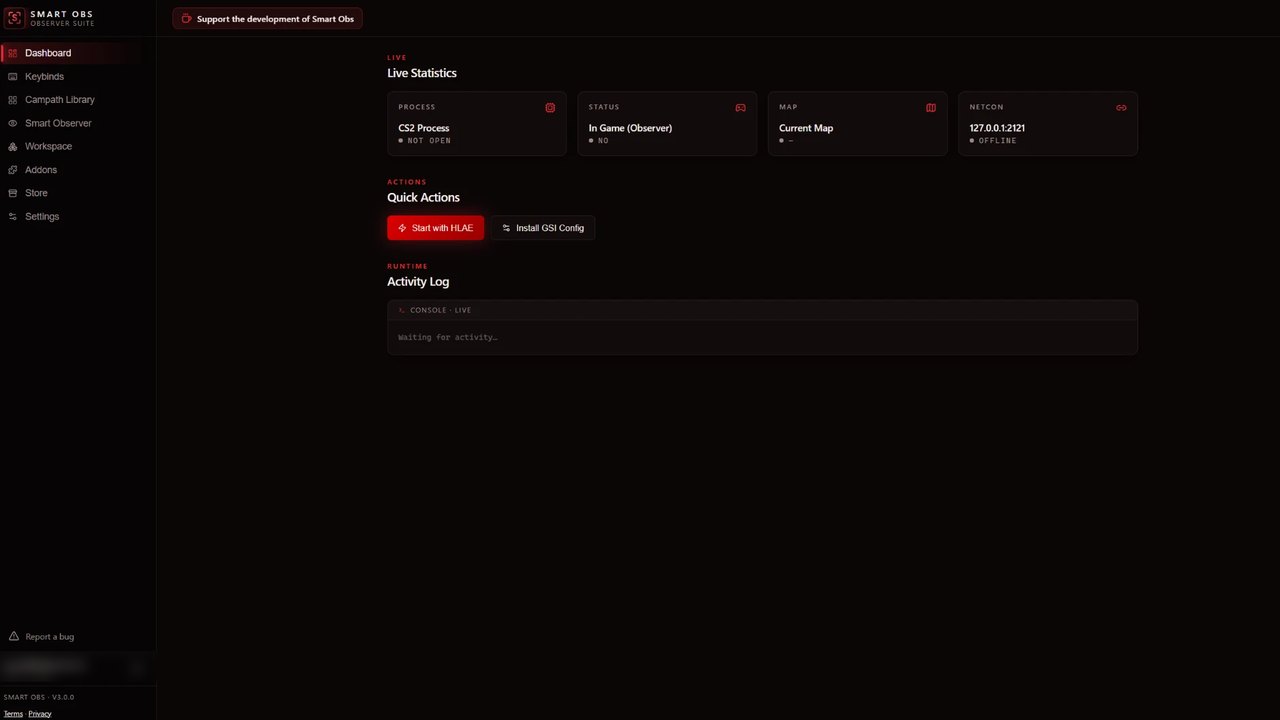Launch Start with HLAE

[436, 228]
